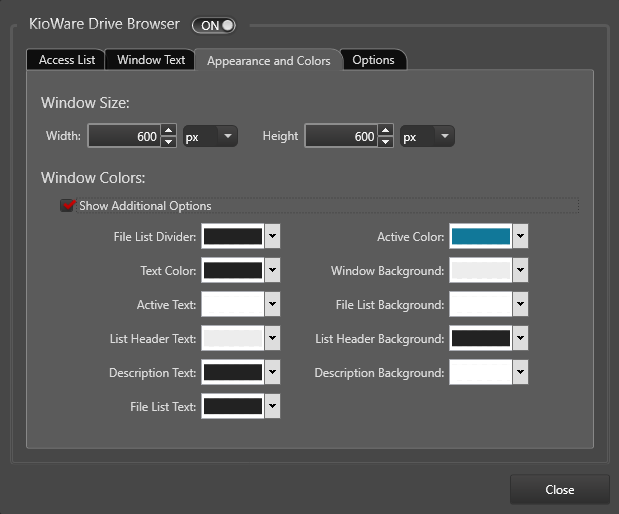Screen dimensions: 619x514
Task: Click the Window Colors heading
Action: [93, 178]
